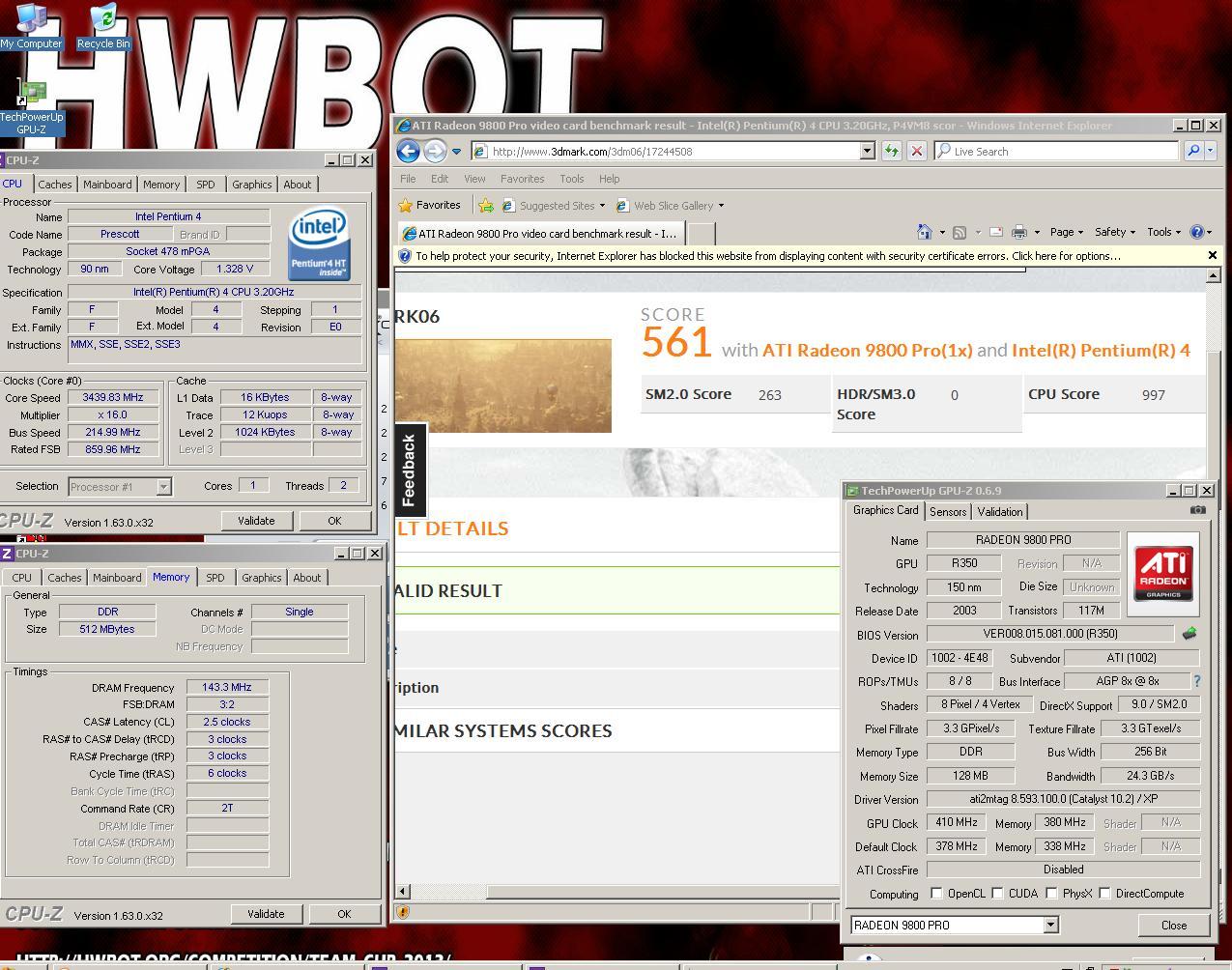The image size is (1232, 970).
Task: Switch to SPD tab in bottom CPU-Z window
Action: click(215, 578)
